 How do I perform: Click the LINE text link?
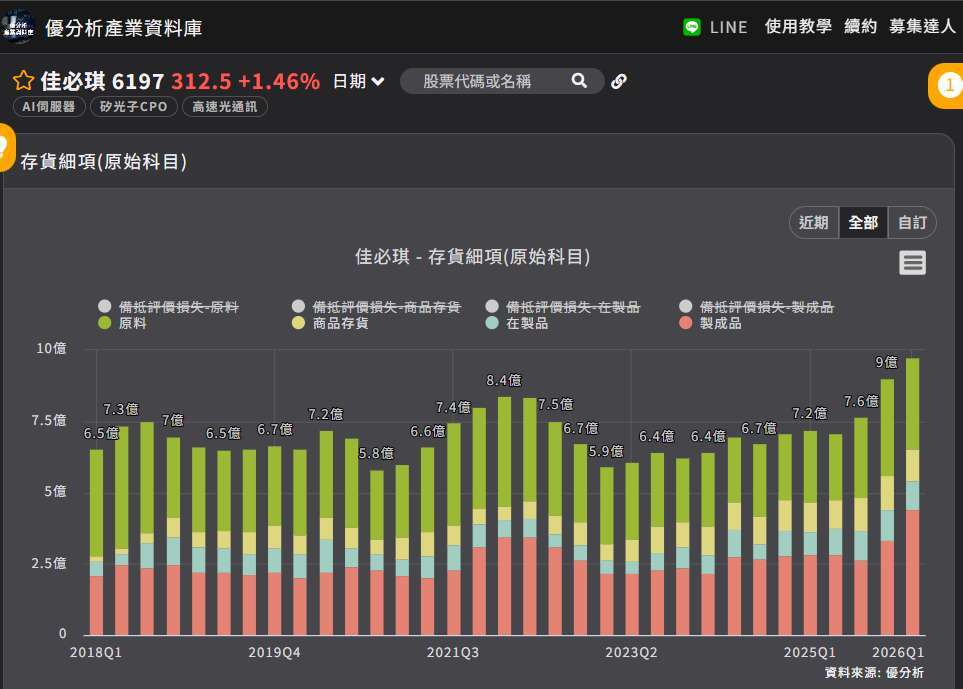728,27
